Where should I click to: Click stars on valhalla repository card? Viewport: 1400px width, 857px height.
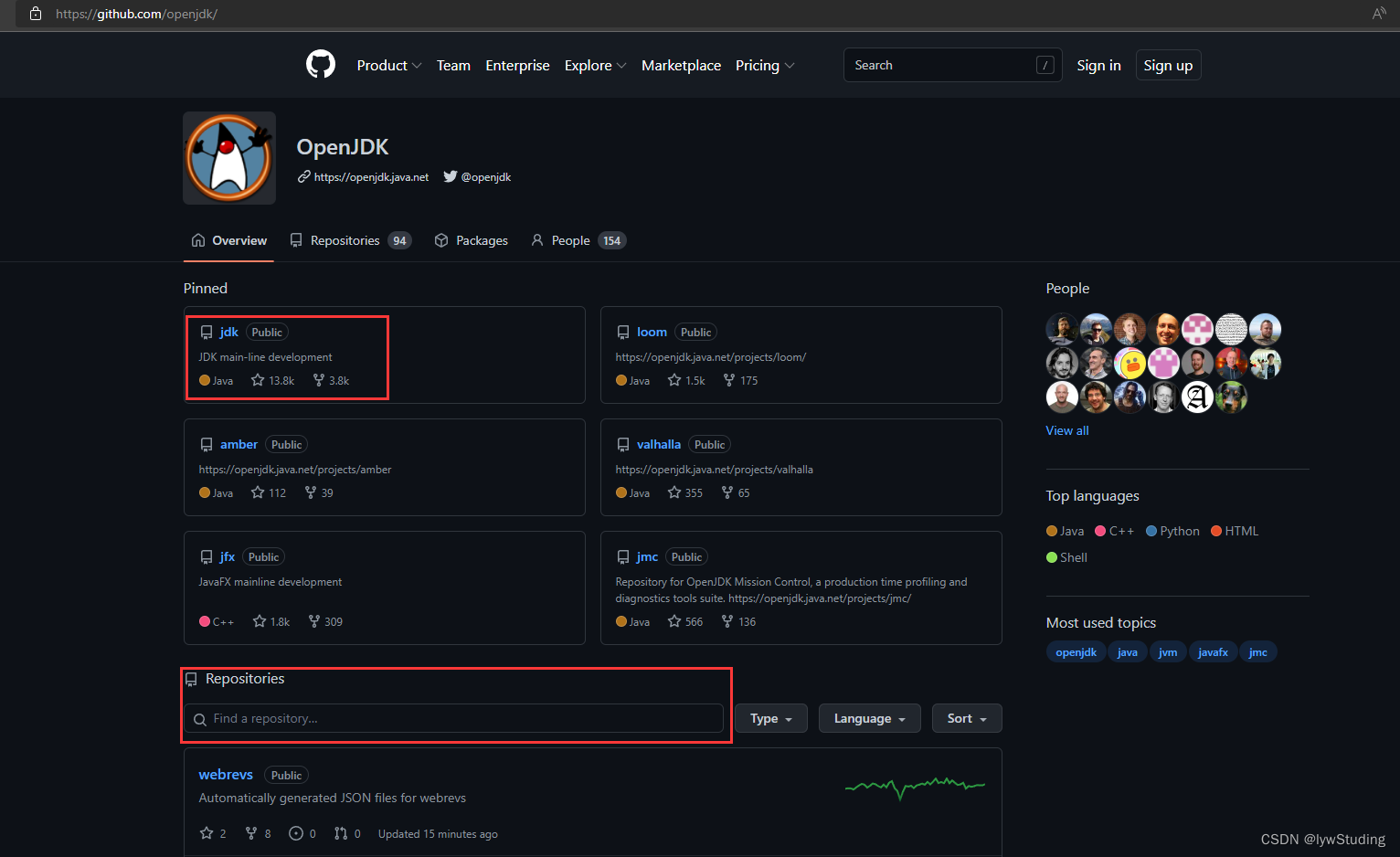tap(685, 492)
